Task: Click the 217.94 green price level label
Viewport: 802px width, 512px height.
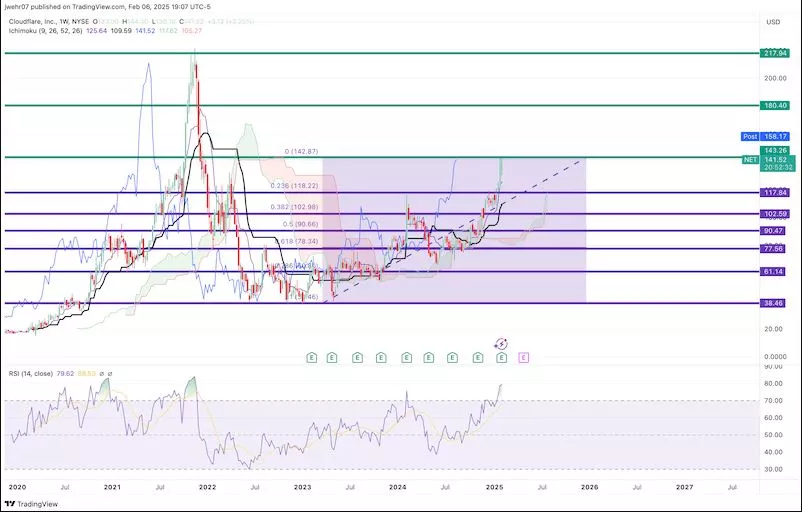Action: (x=773, y=52)
